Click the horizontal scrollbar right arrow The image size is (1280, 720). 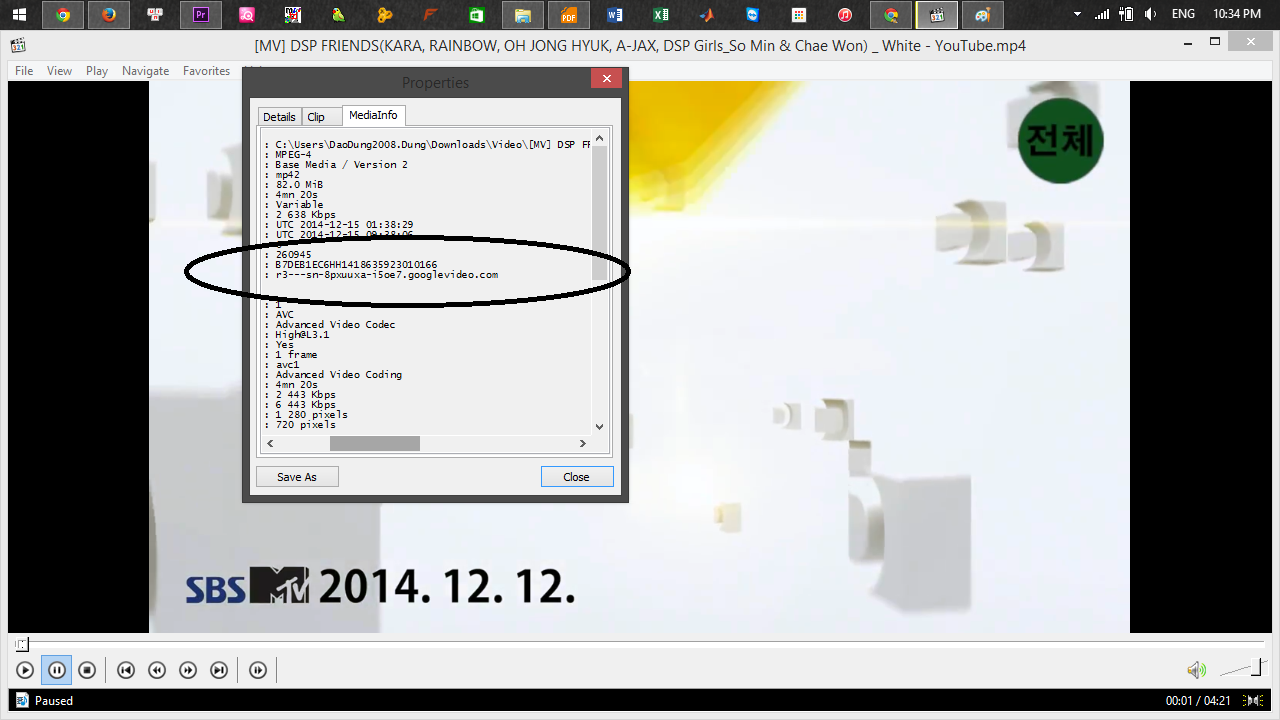point(584,443)
